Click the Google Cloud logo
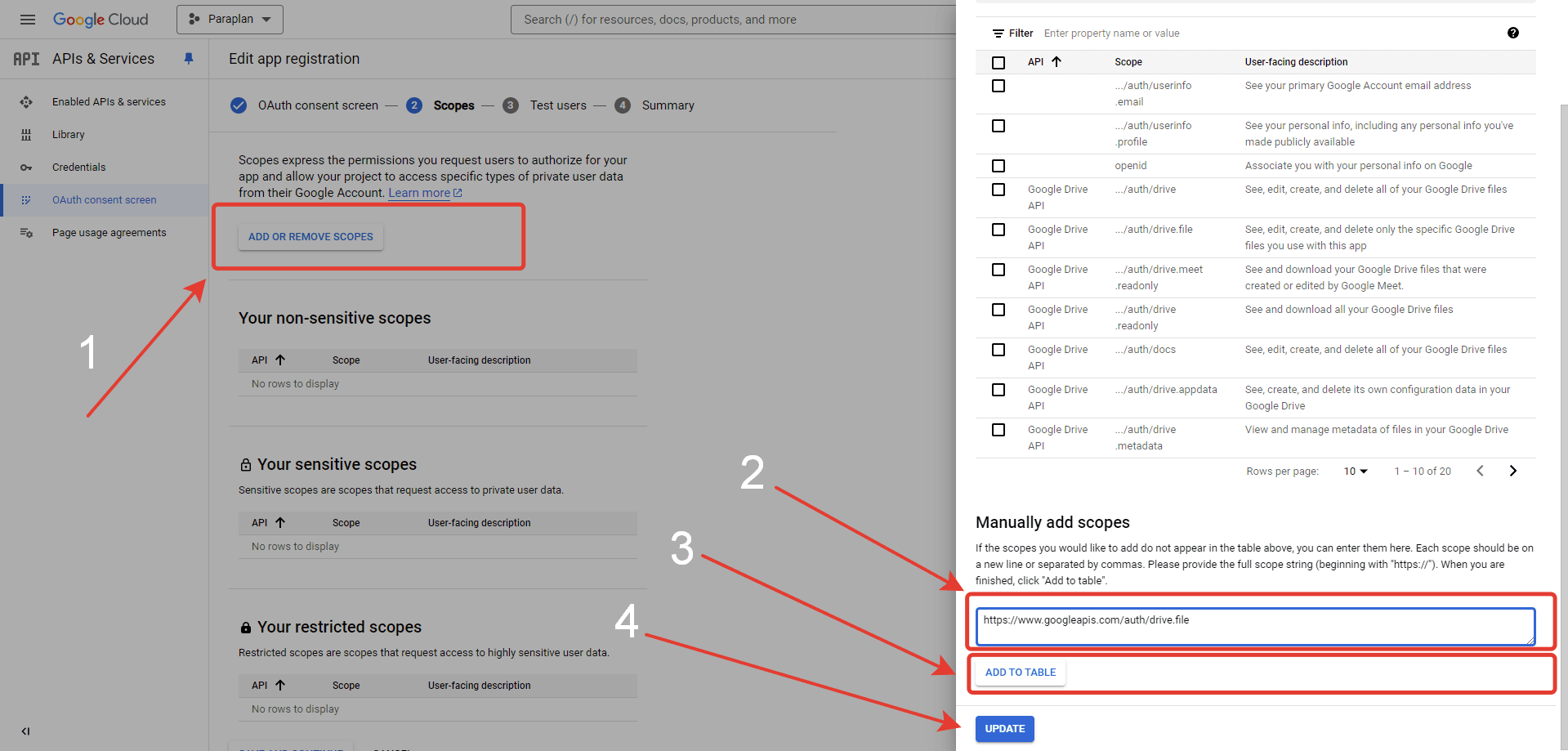 coord(101,20)
